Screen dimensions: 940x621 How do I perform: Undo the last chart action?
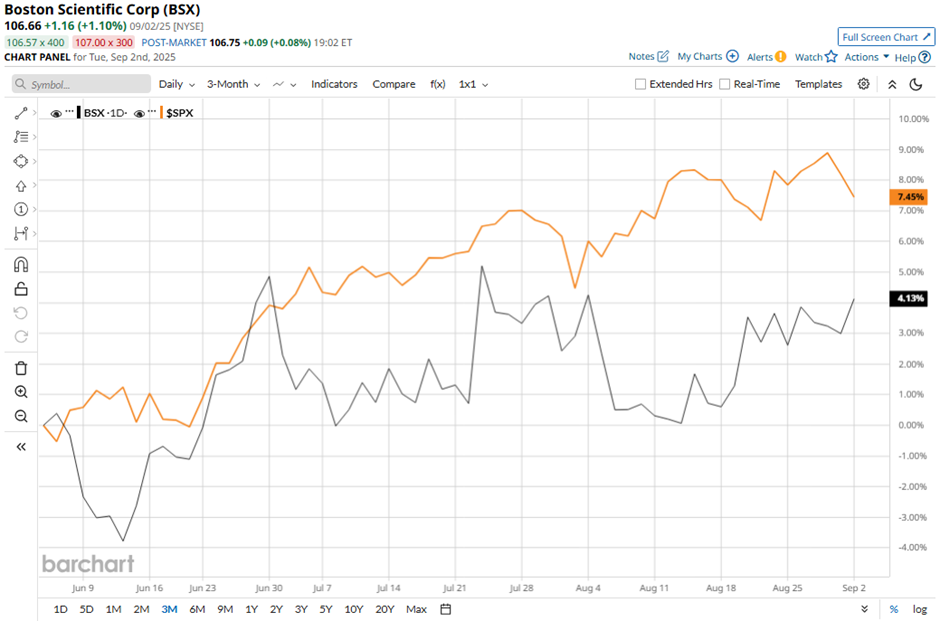[x=21, y=313]
